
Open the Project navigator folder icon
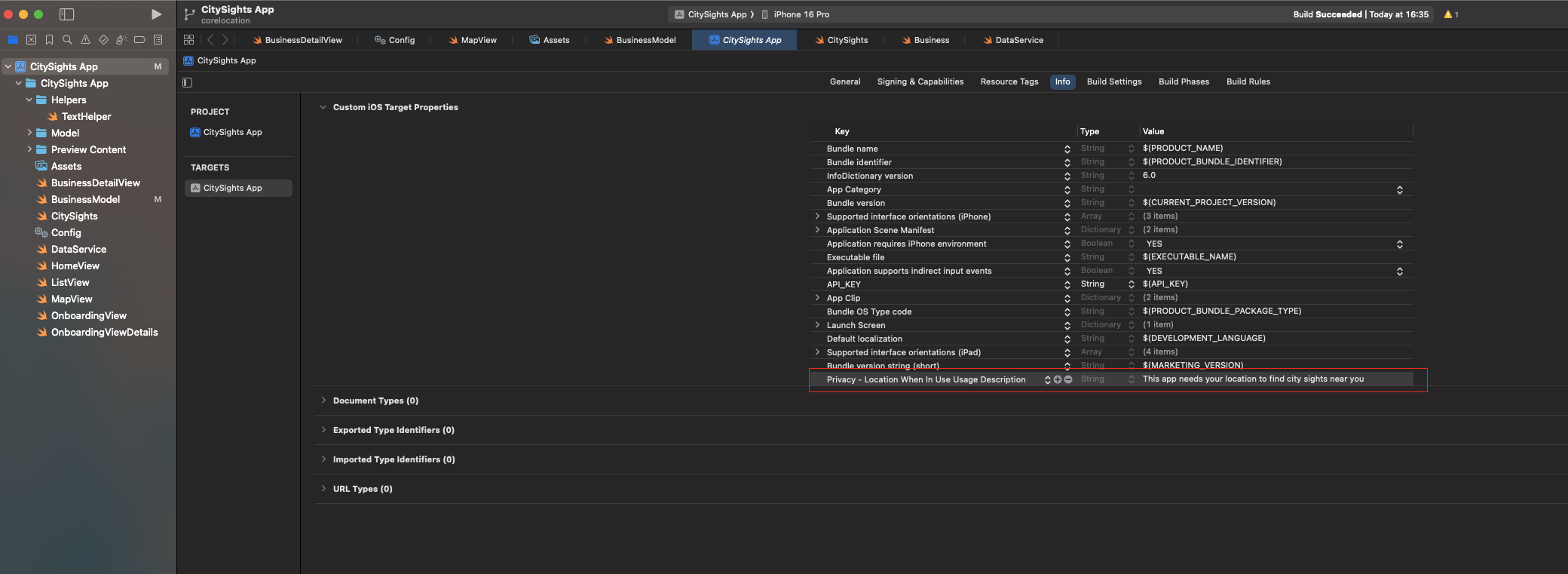(13, 40)
